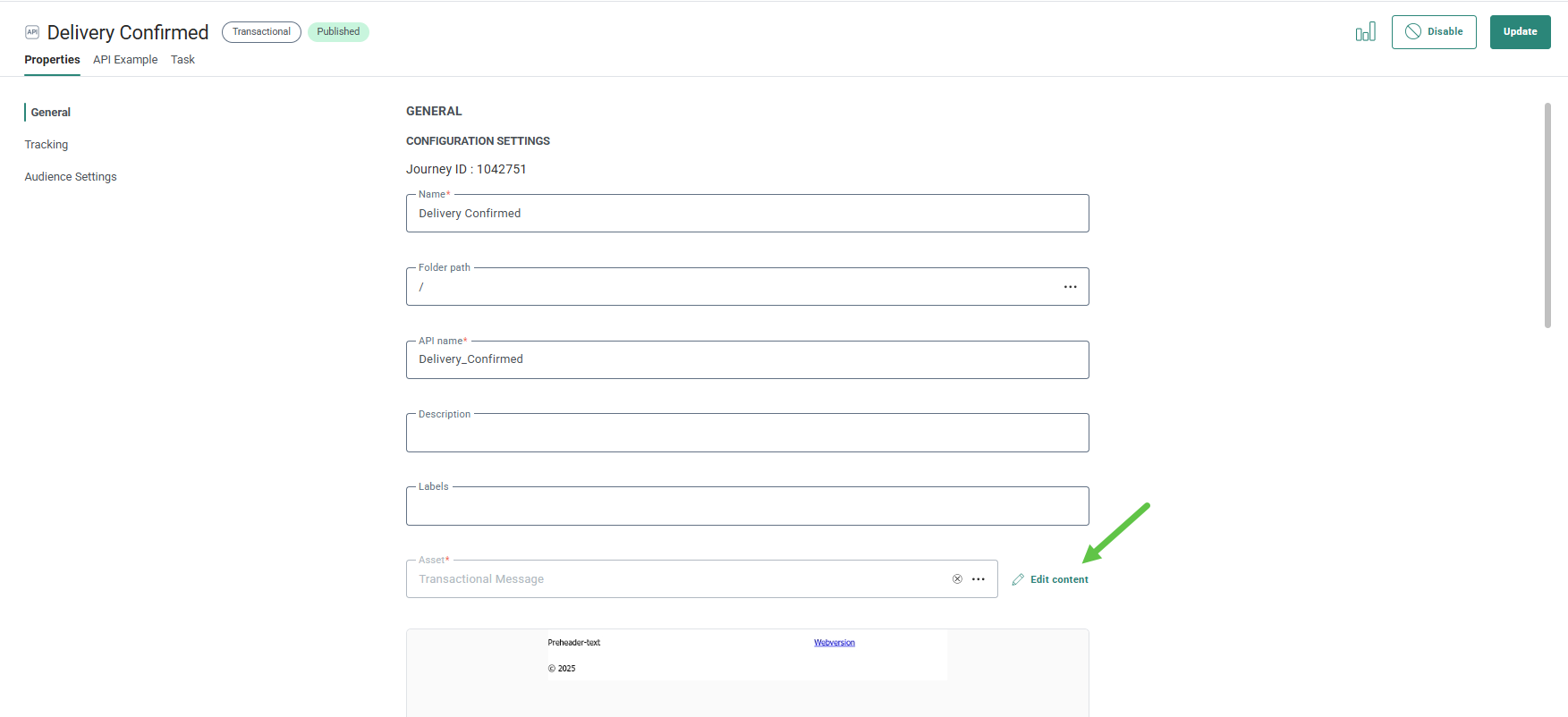This screenshot has height=717, width=1568.
Task: Clear the Asset field with the X icon
Action: (x=957, y=579)
